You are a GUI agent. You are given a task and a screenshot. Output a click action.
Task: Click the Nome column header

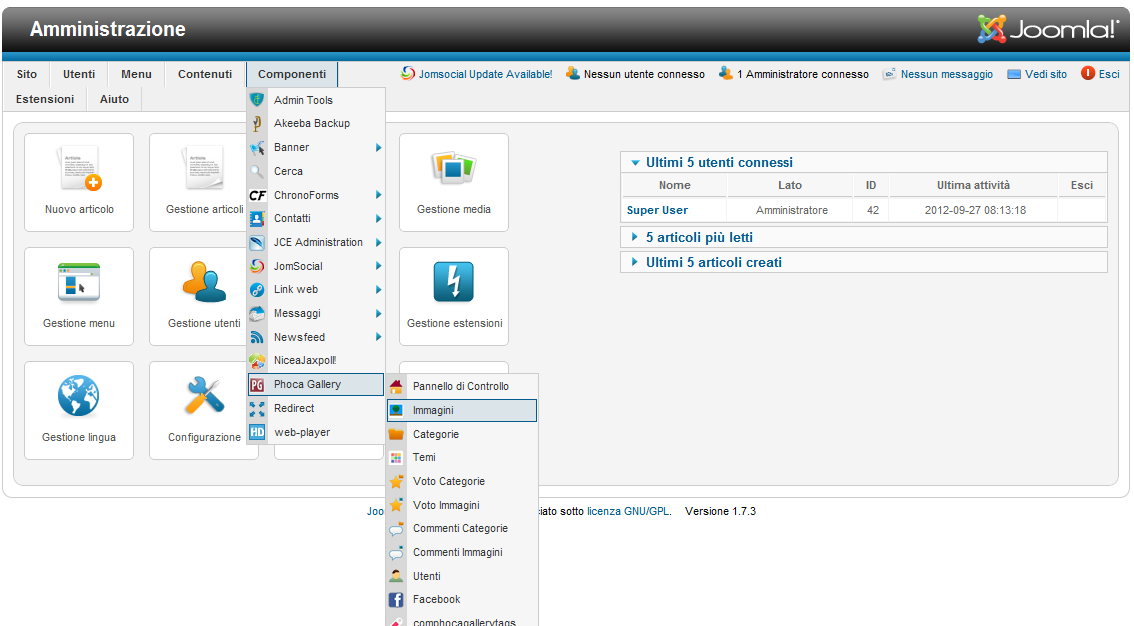674,185
